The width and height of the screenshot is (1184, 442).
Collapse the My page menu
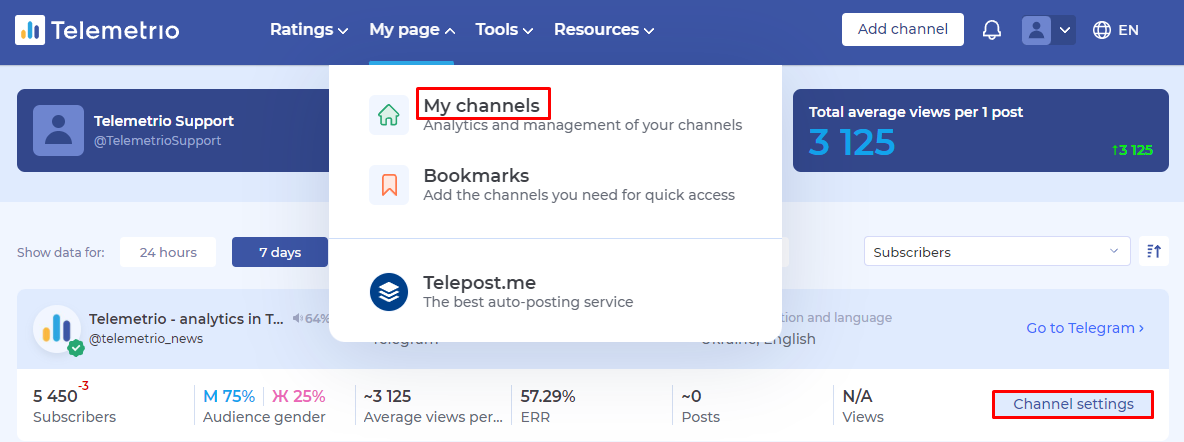[x=412, y=29]
